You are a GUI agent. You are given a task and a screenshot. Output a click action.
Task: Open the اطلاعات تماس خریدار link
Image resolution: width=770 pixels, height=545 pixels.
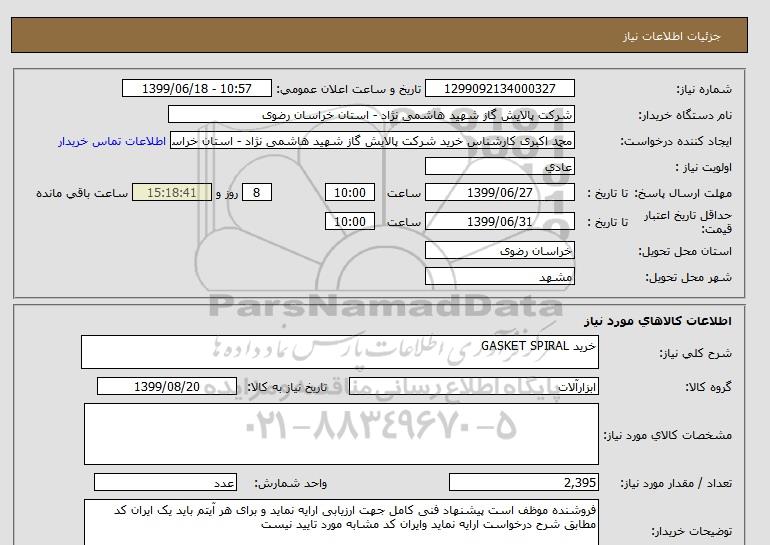point(112,141)
